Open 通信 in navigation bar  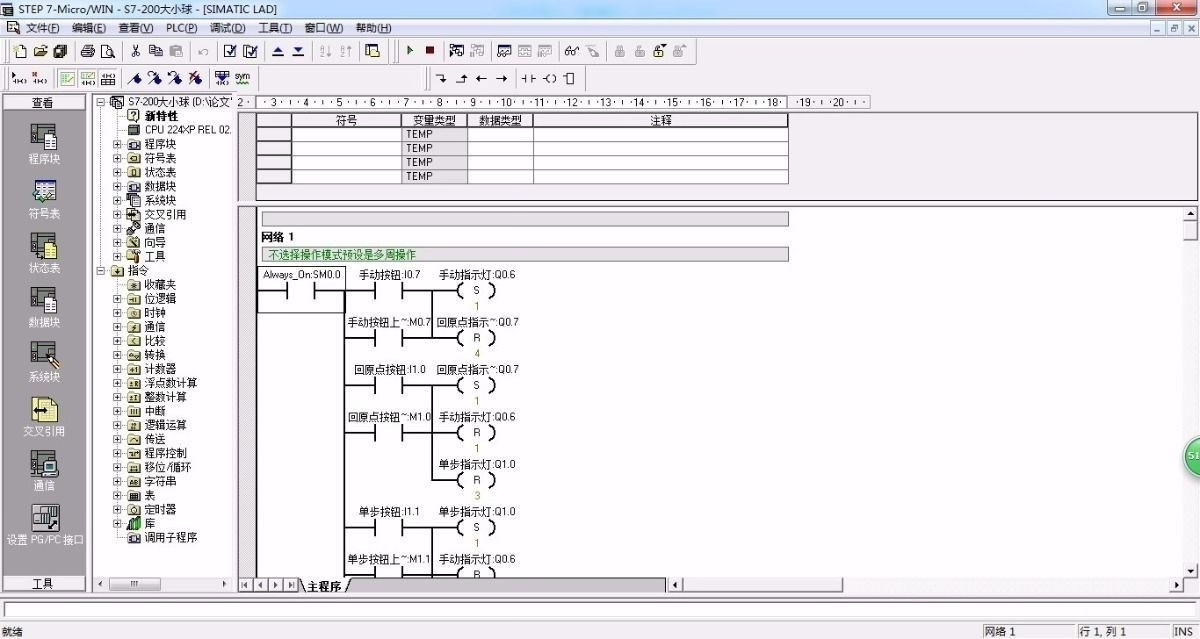[x=44, y=470]
